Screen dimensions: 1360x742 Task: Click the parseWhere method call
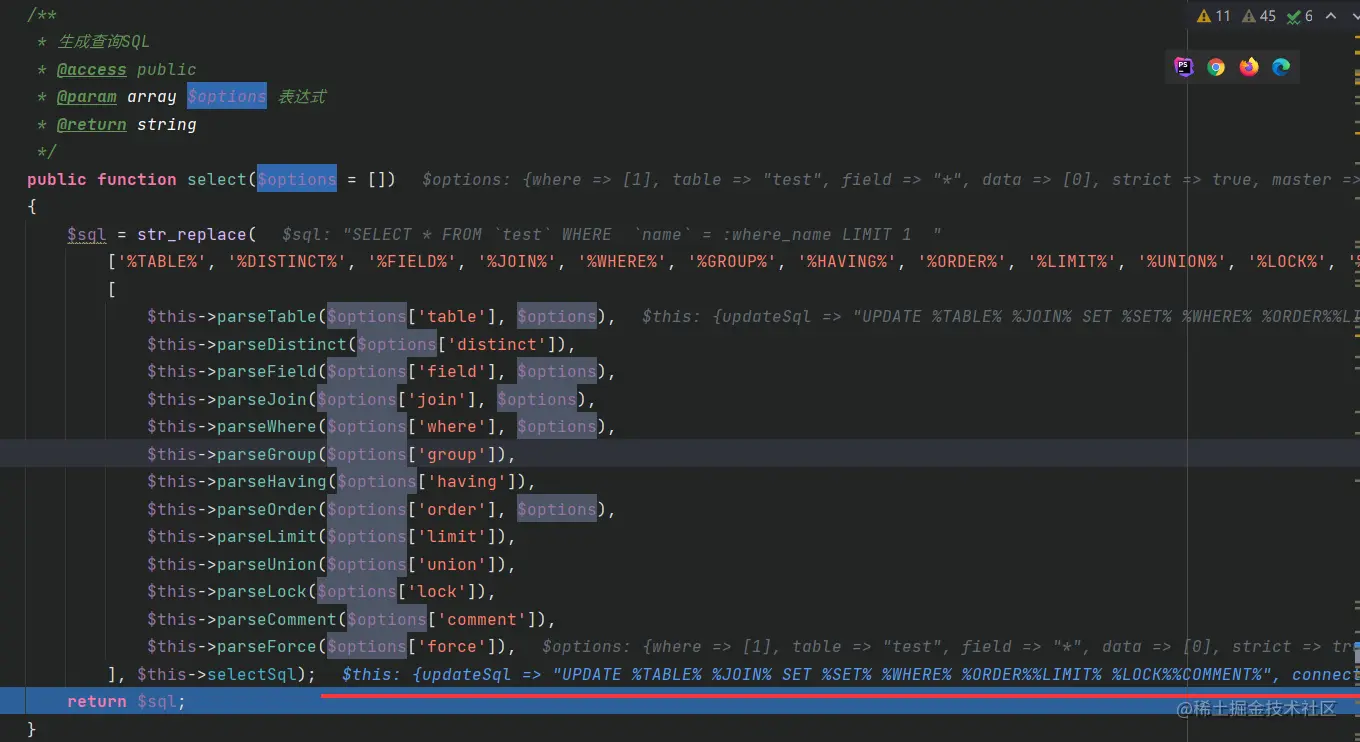(x=267, y=427)
